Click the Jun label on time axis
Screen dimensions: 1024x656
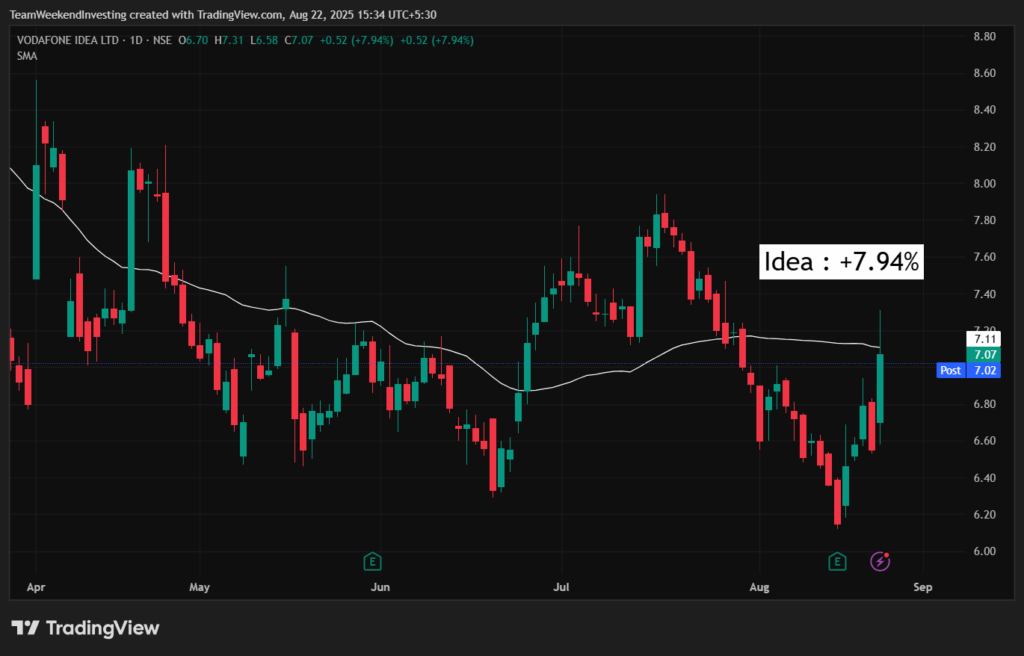pos(380,587)
